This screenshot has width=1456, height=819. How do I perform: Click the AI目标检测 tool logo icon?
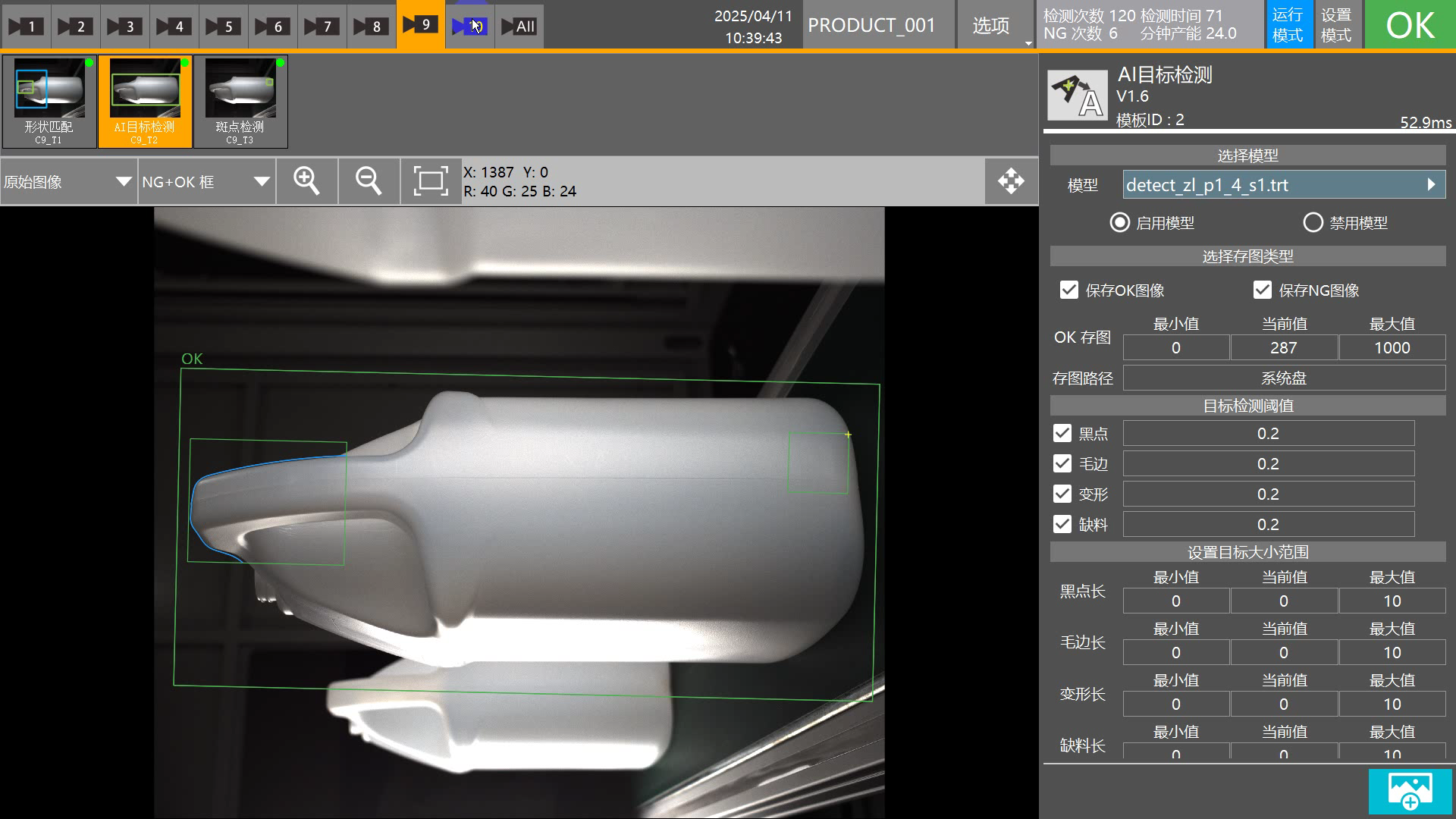[1077, 96]
